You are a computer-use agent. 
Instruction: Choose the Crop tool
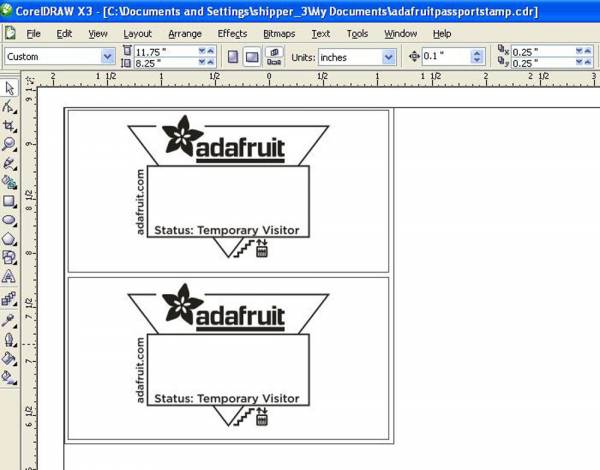(9, 126)
